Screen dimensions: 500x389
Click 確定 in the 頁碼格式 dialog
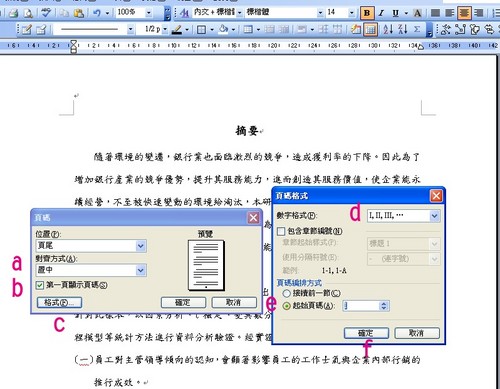[x=366, y=333]
